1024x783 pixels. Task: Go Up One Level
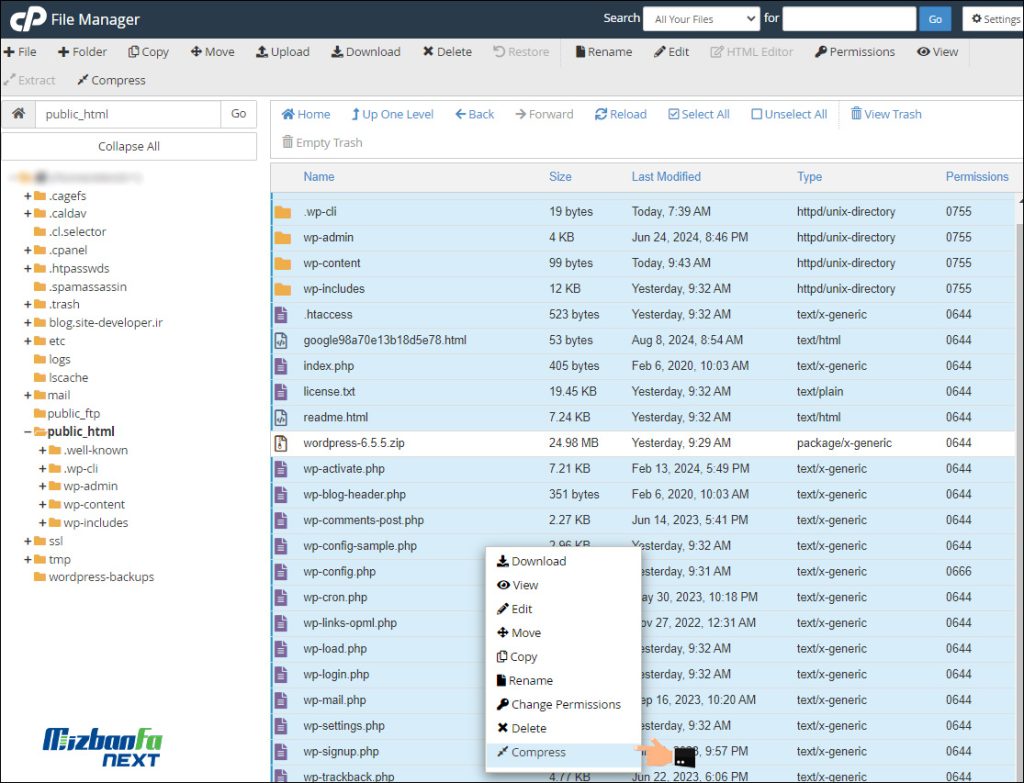tap(392, 114)
